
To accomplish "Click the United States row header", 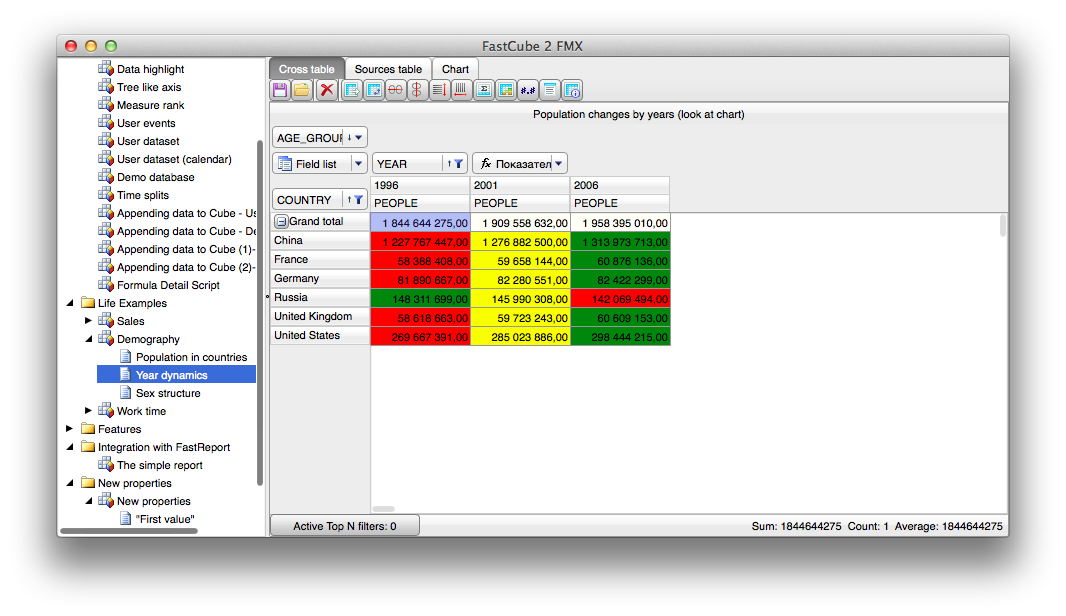I will [x=320, y=335].
